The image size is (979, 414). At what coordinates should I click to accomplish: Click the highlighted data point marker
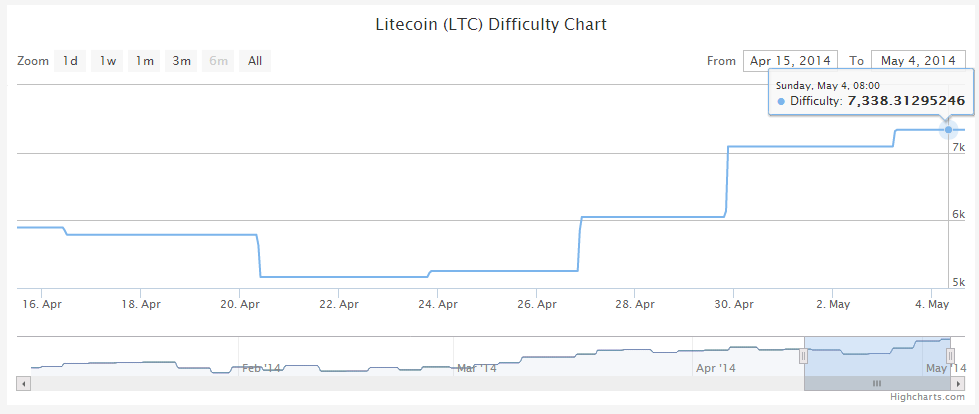coord(948,129)
